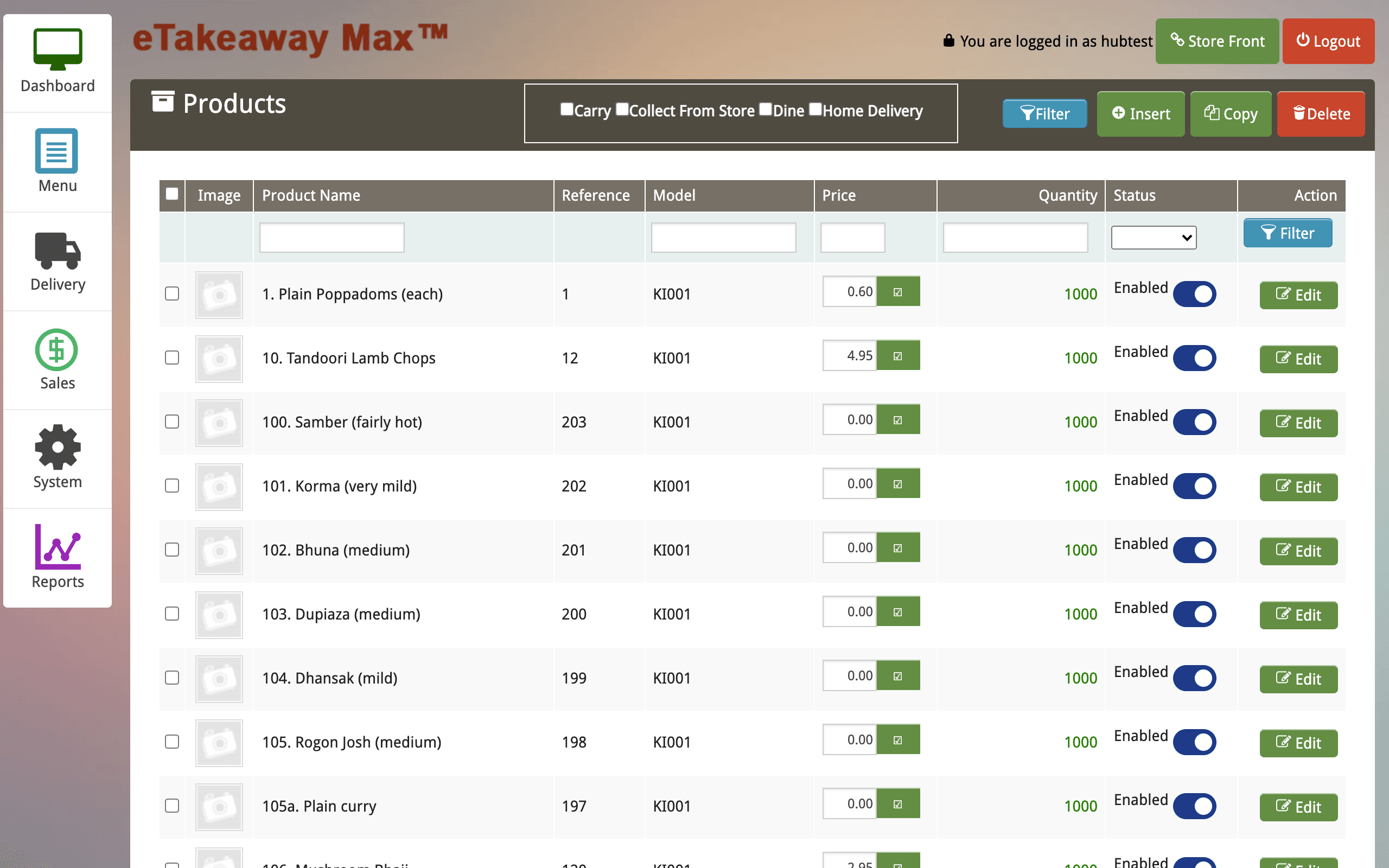The image size is (1389, 868).
Task: Click the Insert button to add a product
Action: pos(1140,114)
